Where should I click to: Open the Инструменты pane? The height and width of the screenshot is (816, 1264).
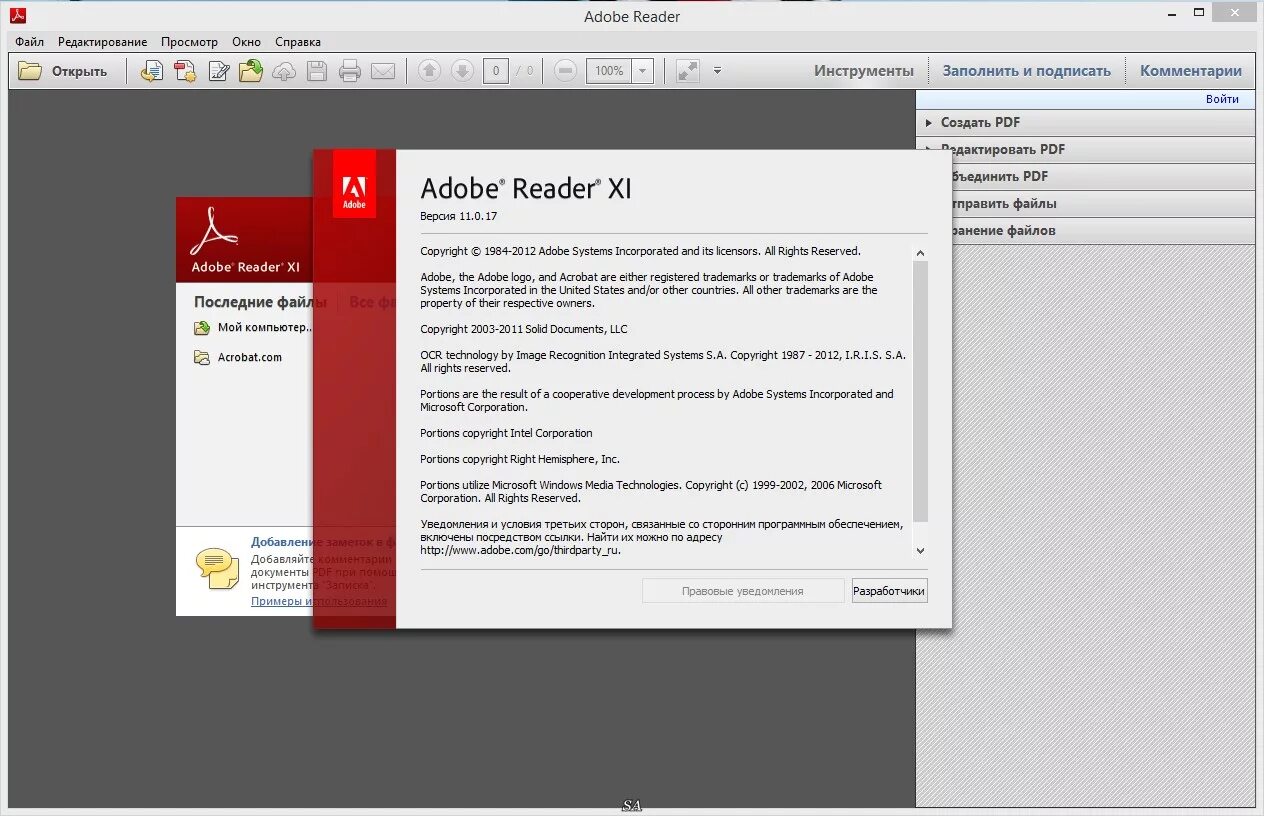[864, 71]
